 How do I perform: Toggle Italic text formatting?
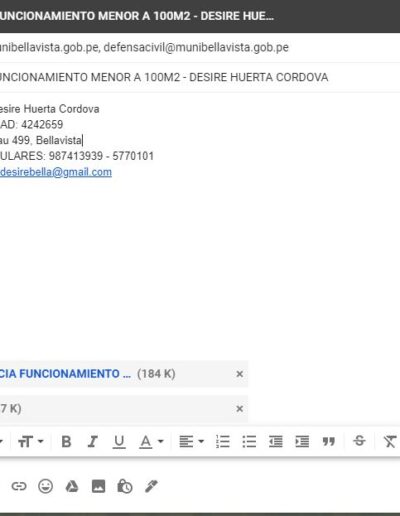click(93, 441)
